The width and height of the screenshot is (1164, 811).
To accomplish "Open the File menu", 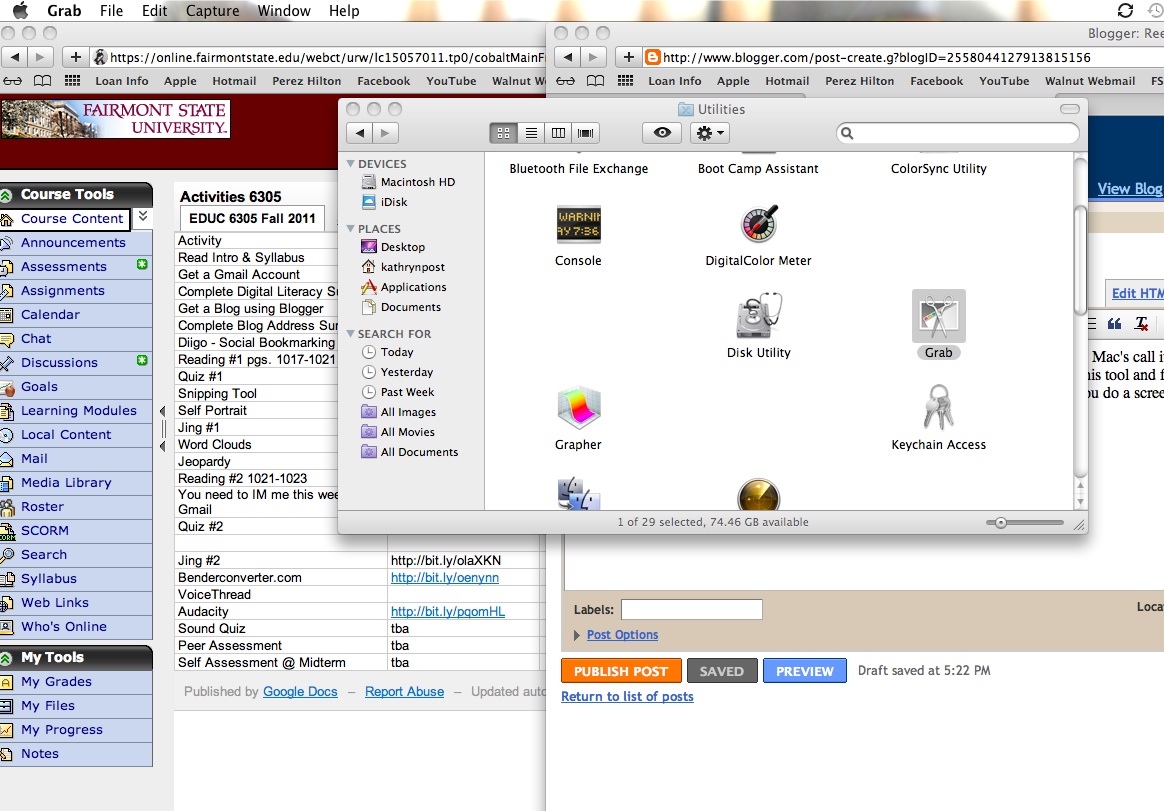I will tap(111, 10).
